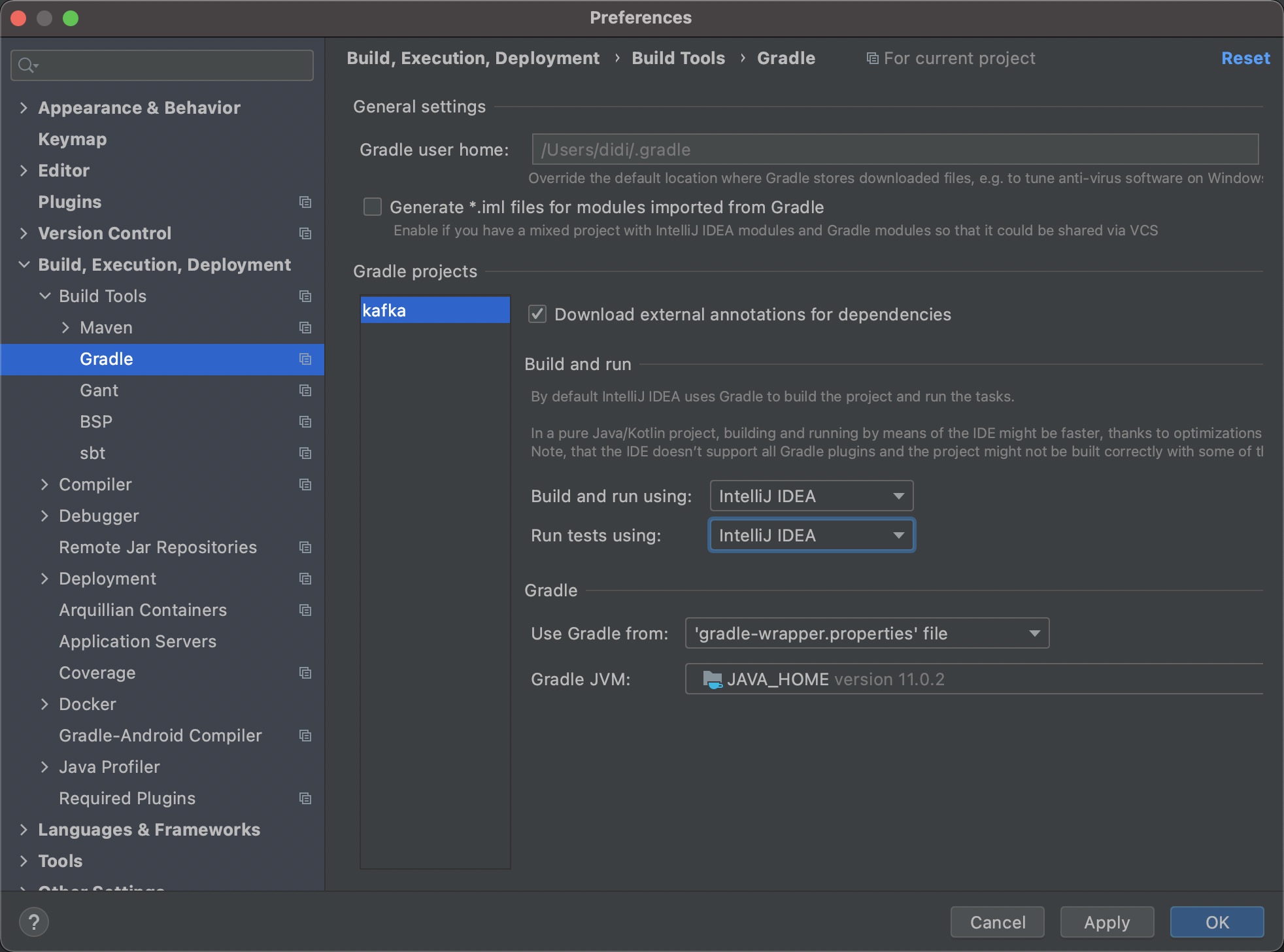Disable 'Download external annotations for dependencies'
1284x952 pixels.
tap(536, 314)
